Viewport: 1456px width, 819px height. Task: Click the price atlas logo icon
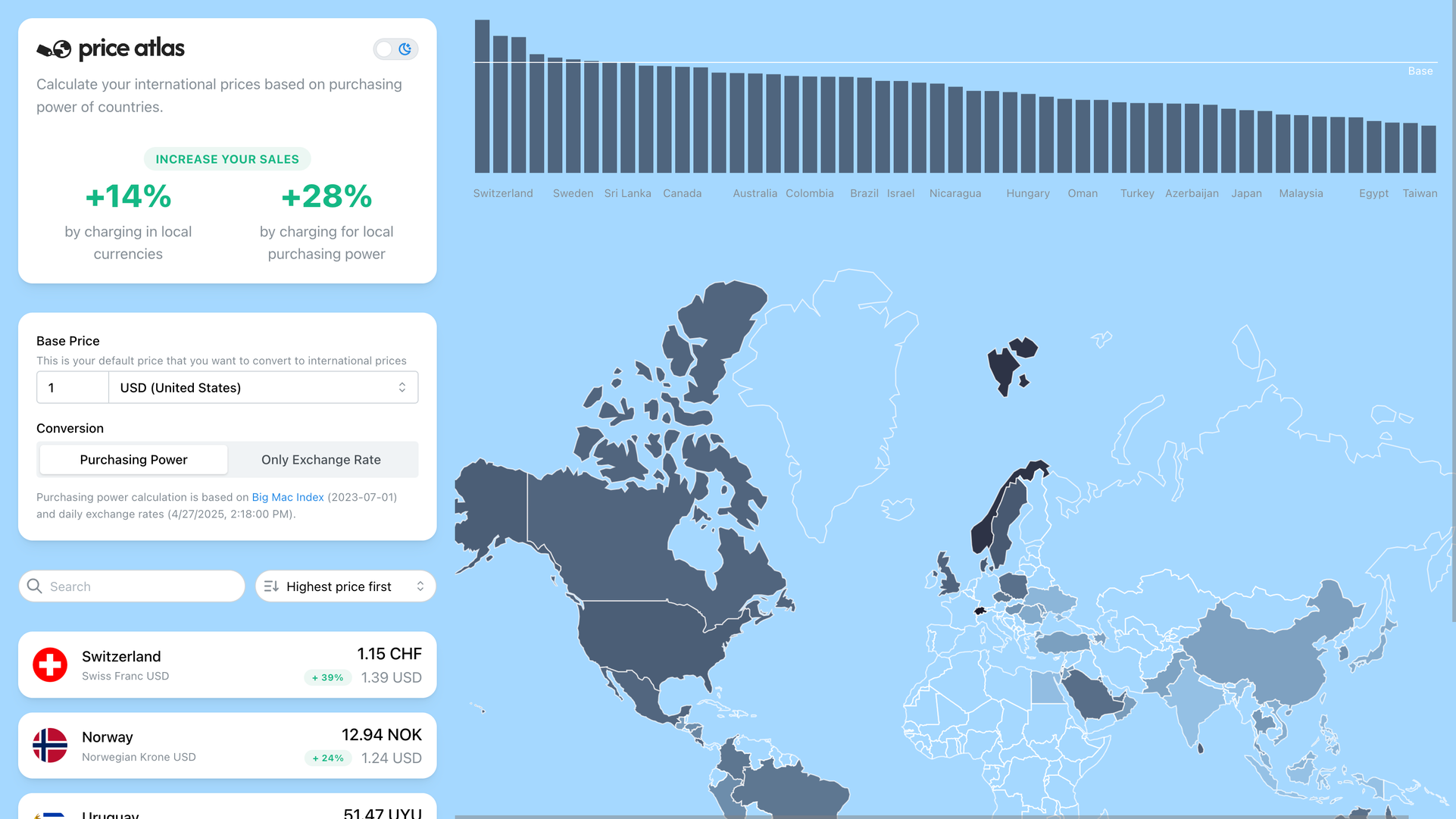tap(54, 49)
